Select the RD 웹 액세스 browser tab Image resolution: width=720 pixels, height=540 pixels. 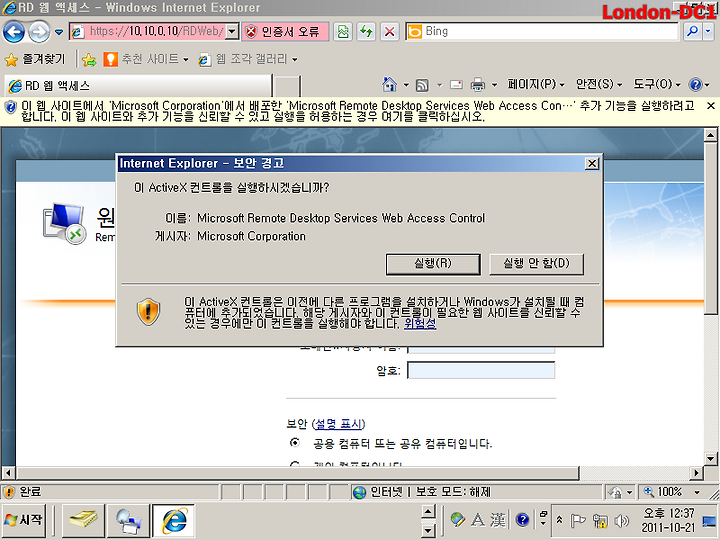coord(138,86)
